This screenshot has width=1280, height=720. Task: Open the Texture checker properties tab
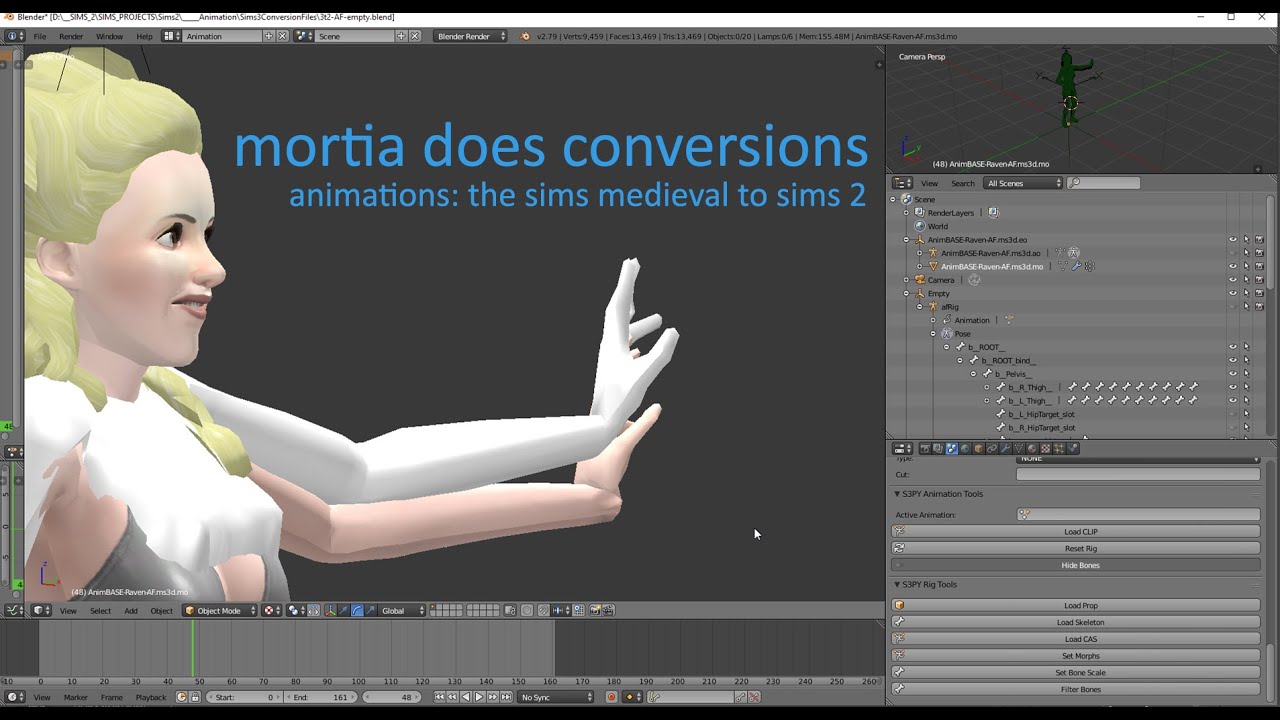[x=1046, y=449]
